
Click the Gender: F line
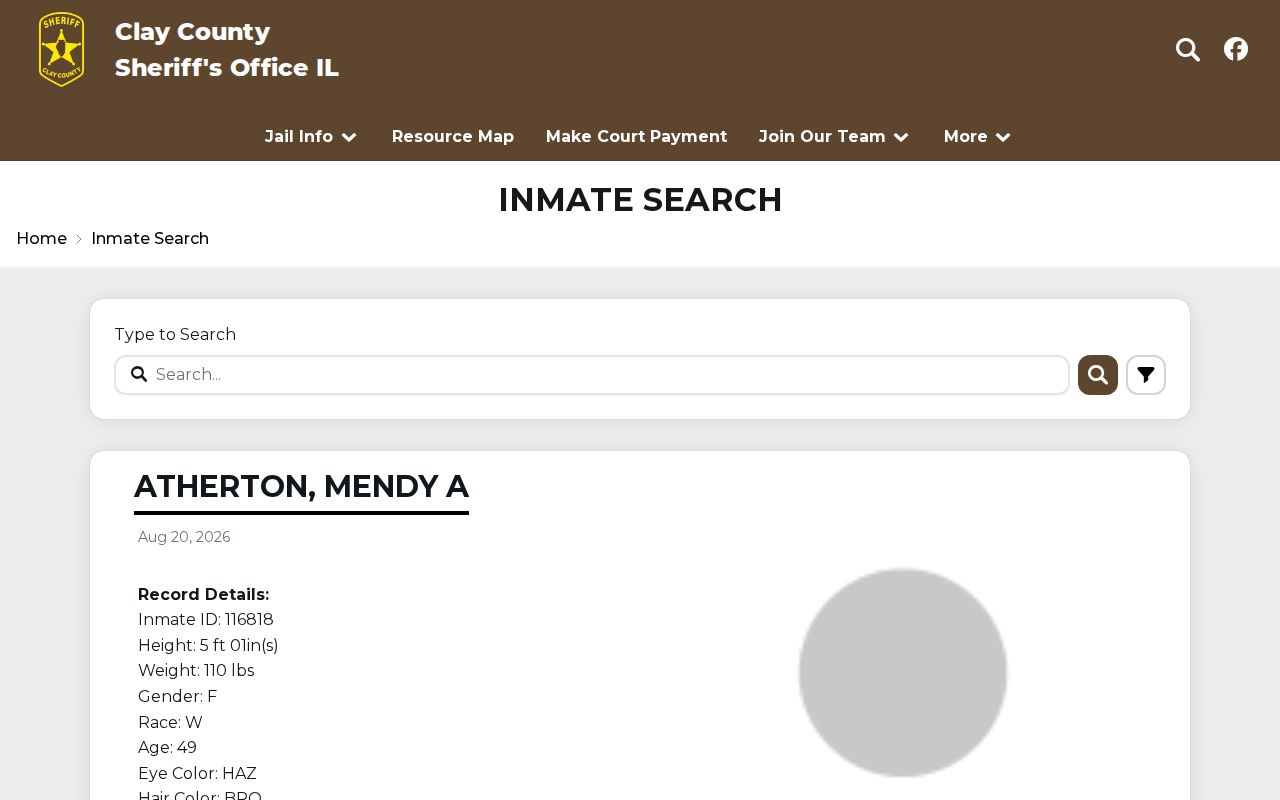click(x=177, y=697)
